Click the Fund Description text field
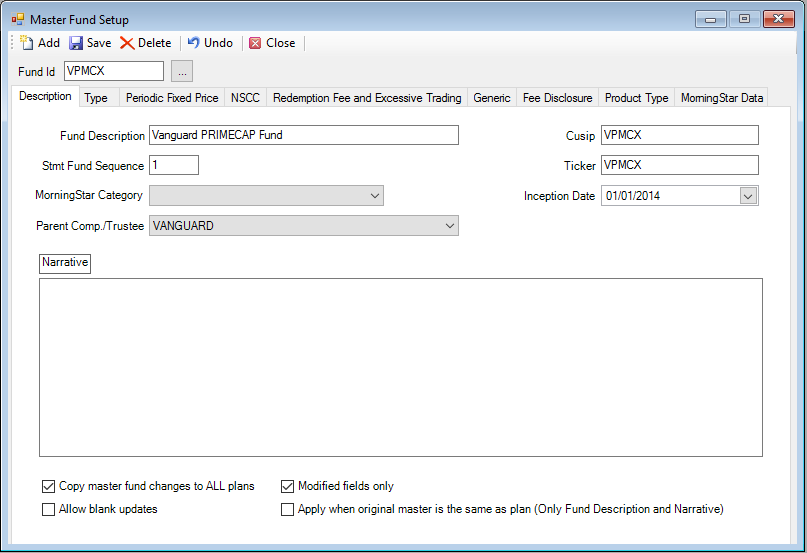The width and height of the screenshot is (807, 553). 304,135
